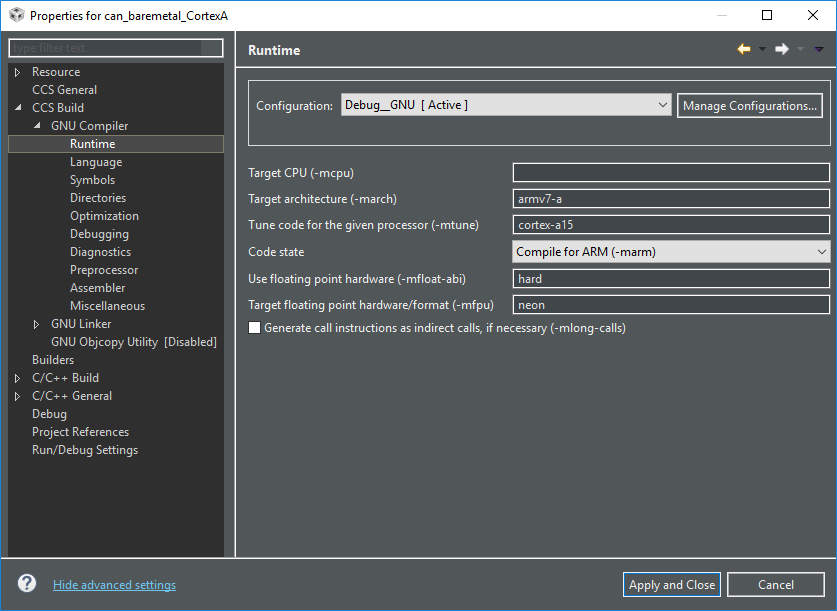Click the -mfpu neon field
Viewport: 837px width, 611px height.
coord(671,305)
